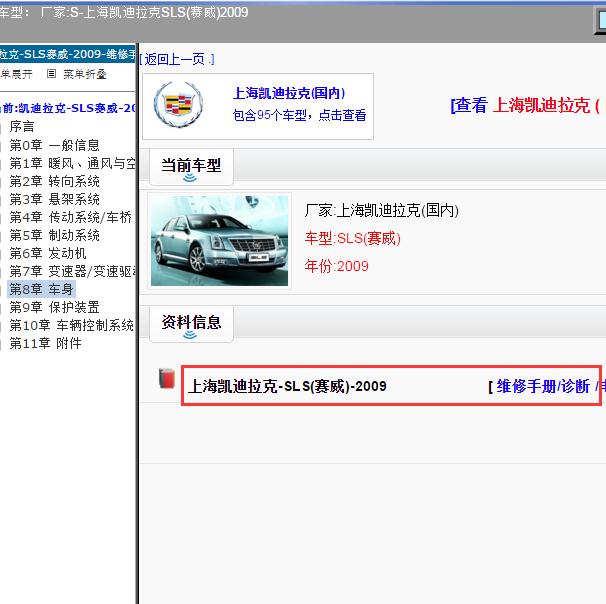Select 资料信息 tab header
Screen dimensions: 606x604
(191, 323)
